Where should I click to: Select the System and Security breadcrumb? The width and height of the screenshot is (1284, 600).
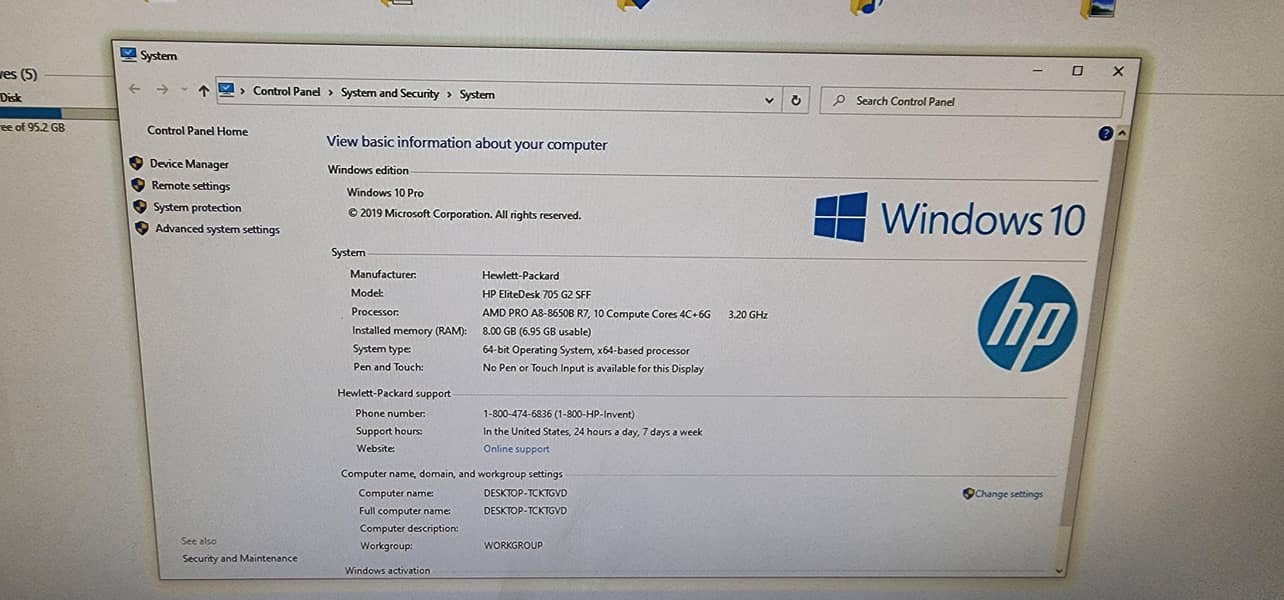390,93
